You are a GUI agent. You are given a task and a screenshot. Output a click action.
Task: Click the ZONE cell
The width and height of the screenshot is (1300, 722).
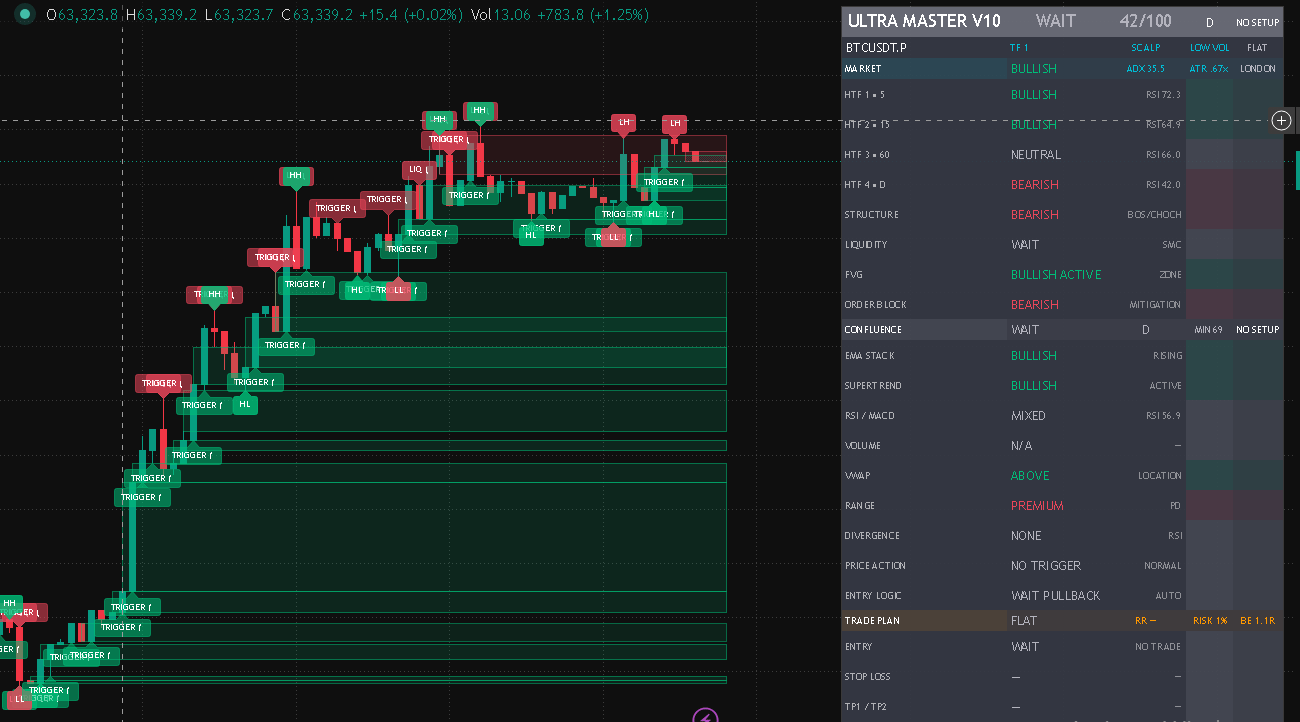tap(1170, 275)
